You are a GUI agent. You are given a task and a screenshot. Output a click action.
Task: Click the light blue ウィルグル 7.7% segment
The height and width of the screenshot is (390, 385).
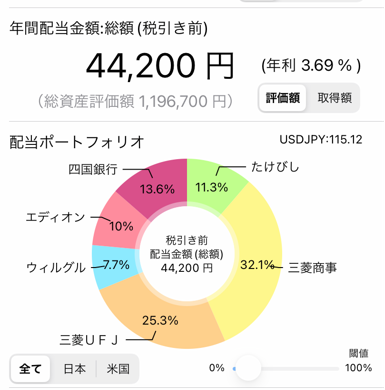tap(113, 267)
